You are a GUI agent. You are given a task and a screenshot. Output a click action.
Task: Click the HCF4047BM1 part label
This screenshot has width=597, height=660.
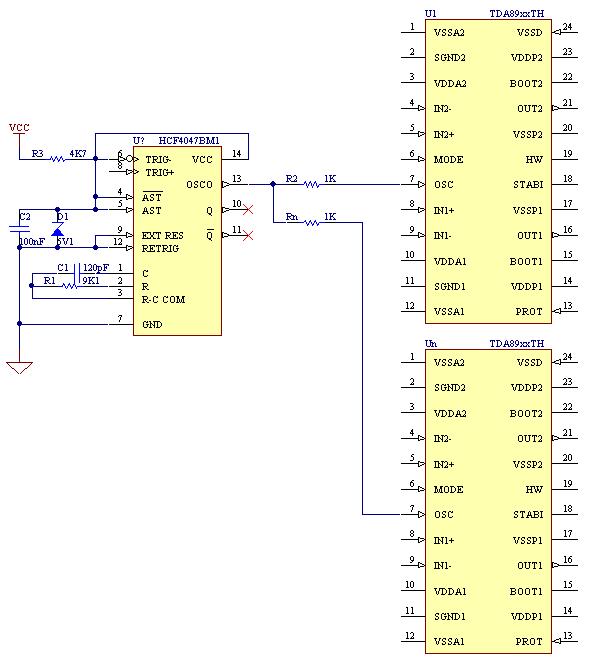[x=189, y=141]
